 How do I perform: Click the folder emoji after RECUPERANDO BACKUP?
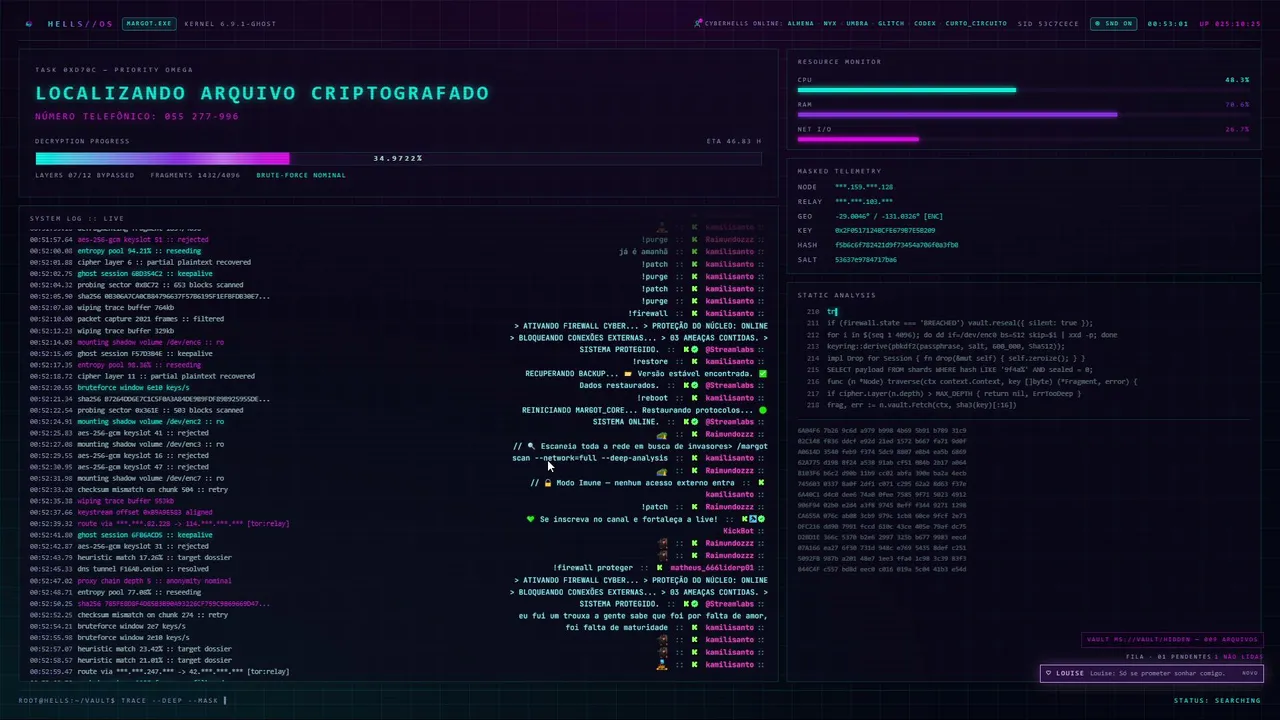[628, 374]
